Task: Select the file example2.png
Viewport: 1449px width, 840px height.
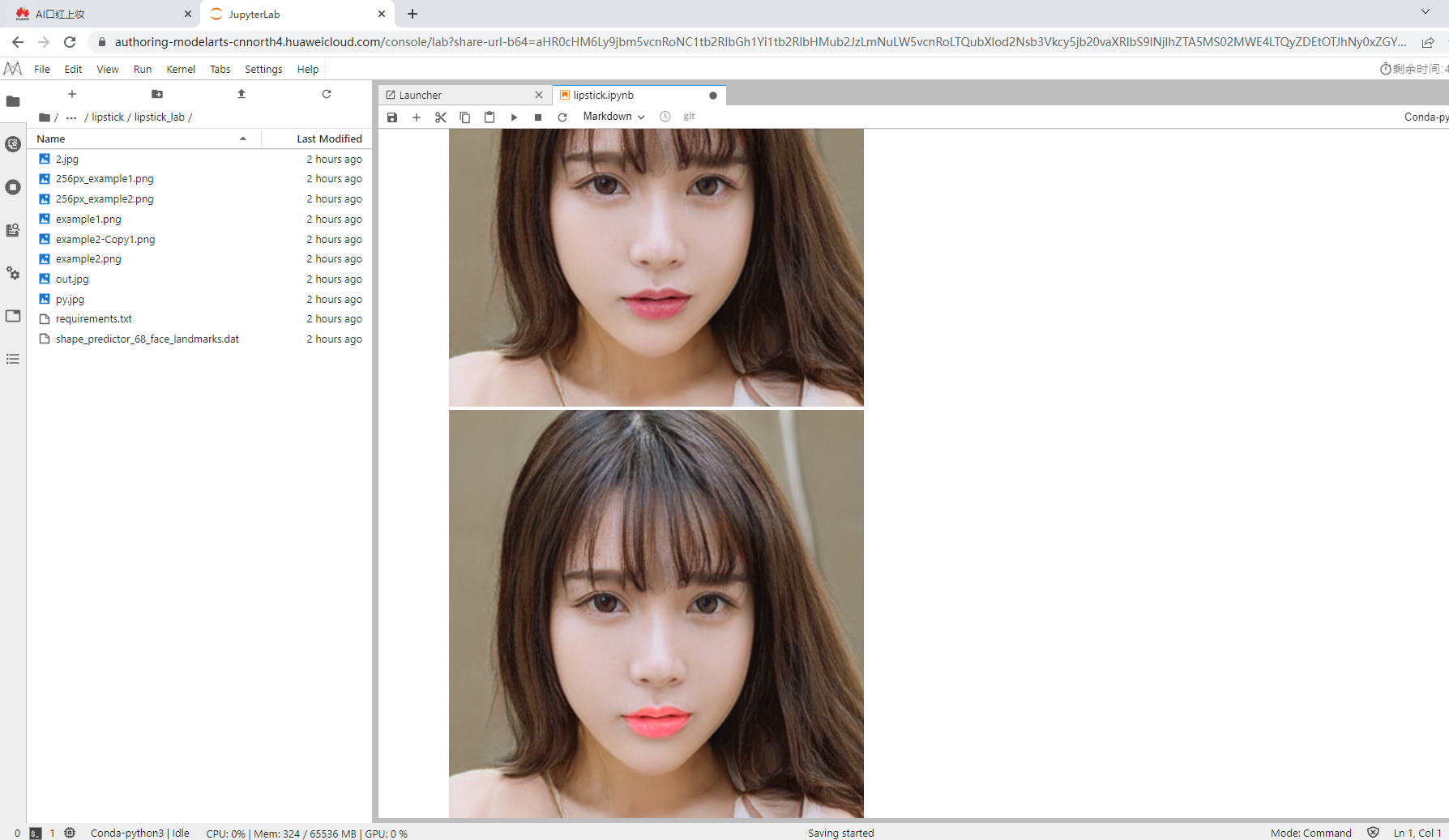Action: click(x=200, y=259)
